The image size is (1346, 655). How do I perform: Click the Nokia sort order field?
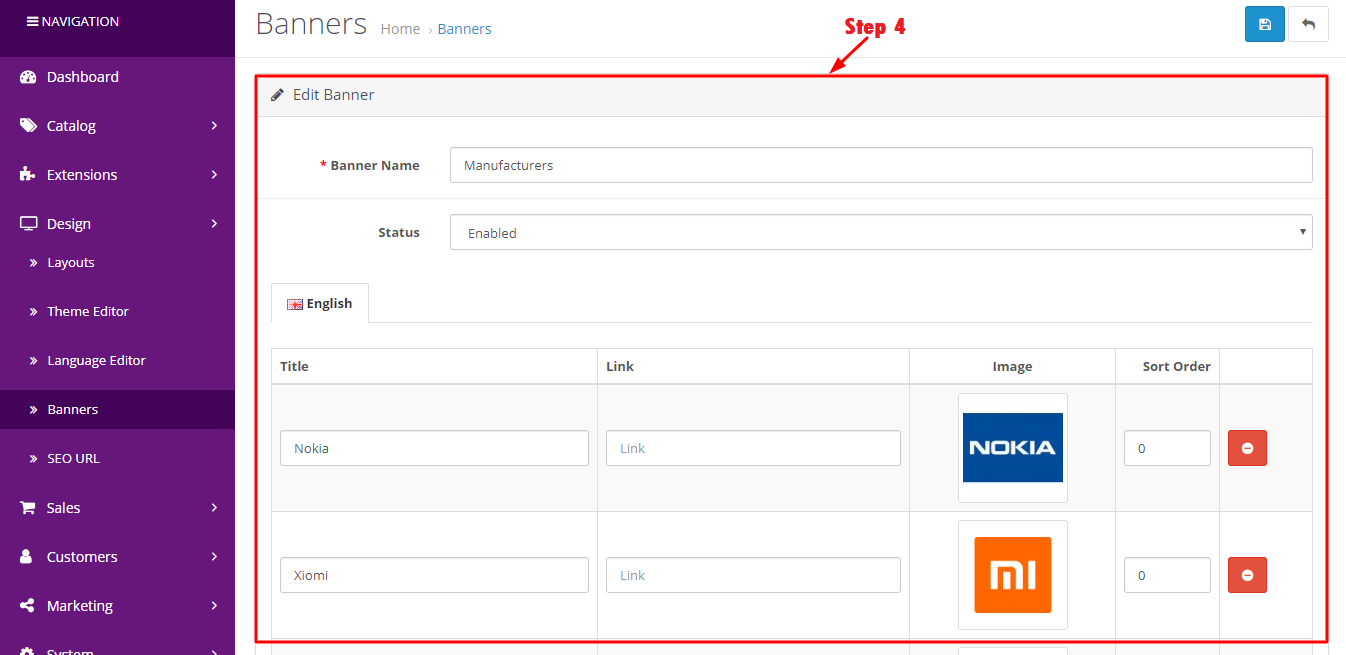click(x=1167, y=448)
